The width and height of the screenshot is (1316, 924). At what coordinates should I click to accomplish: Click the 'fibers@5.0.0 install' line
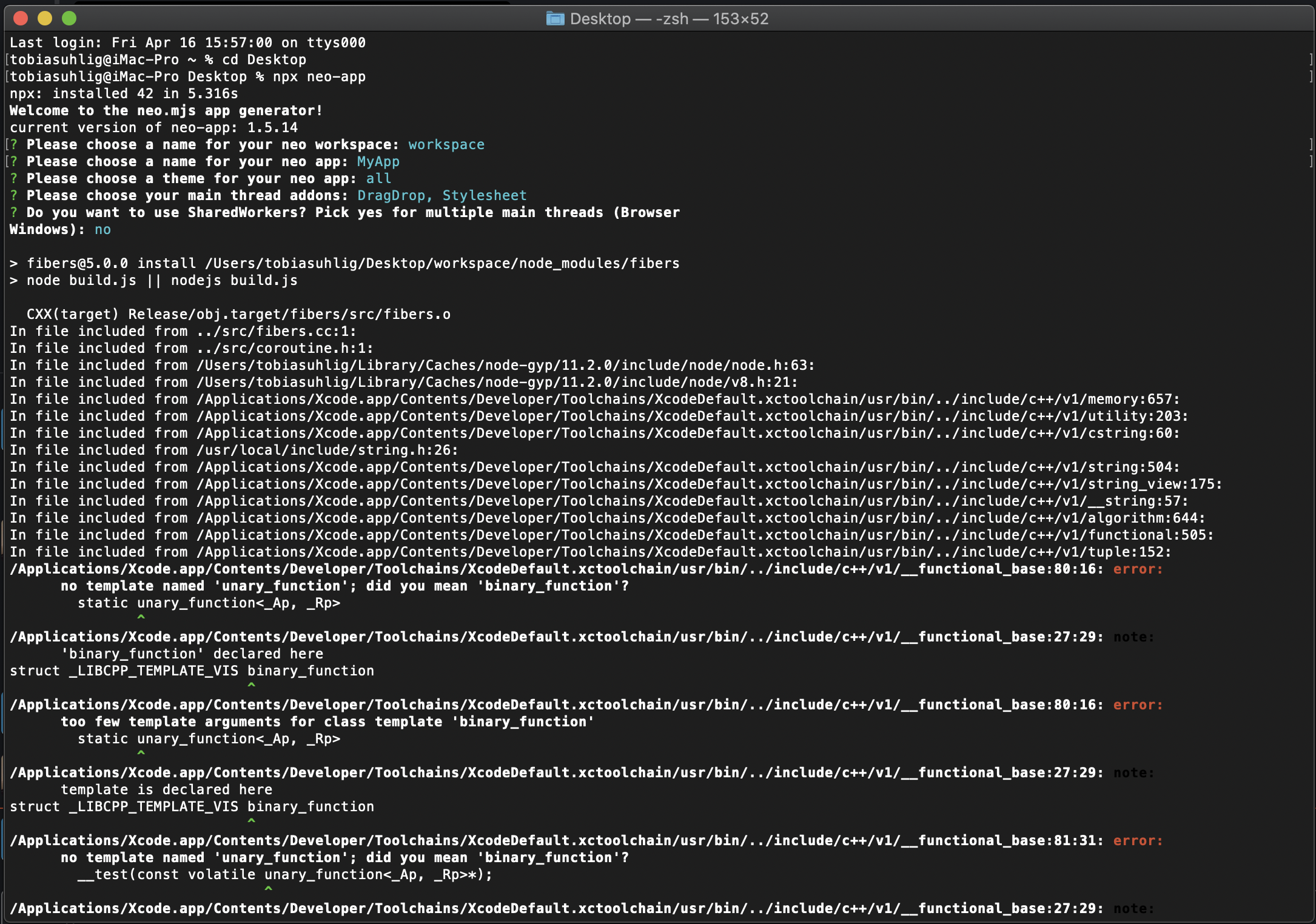click(x=344, y=263)
